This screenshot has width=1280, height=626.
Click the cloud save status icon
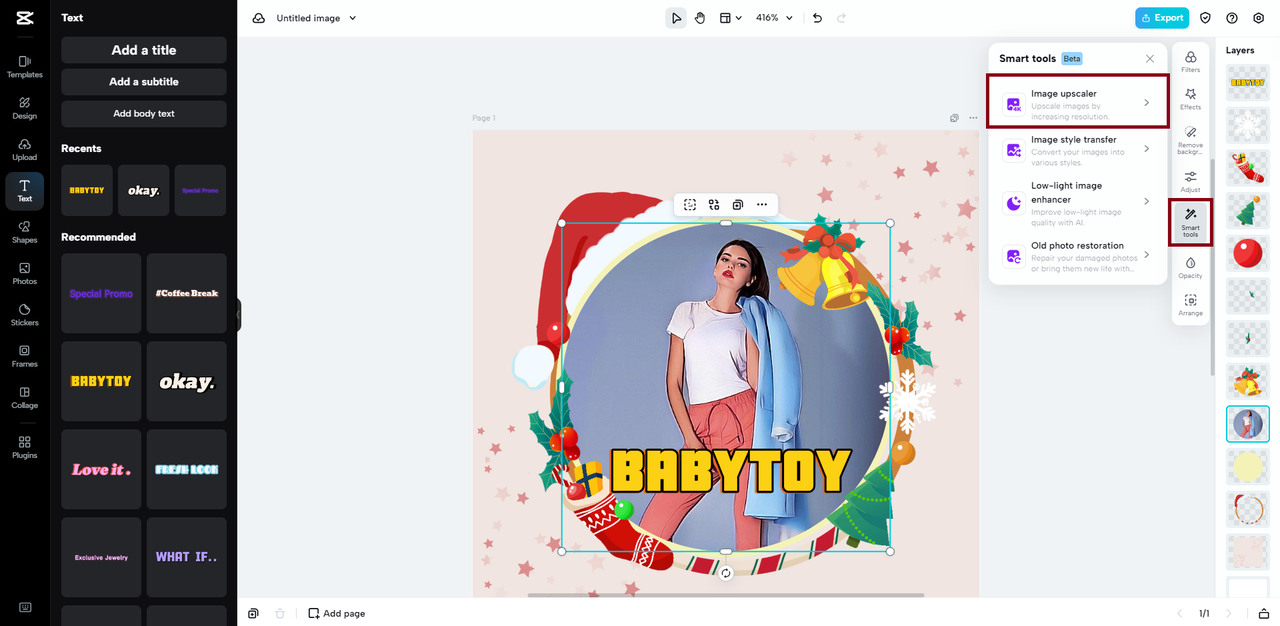[259, 18]
